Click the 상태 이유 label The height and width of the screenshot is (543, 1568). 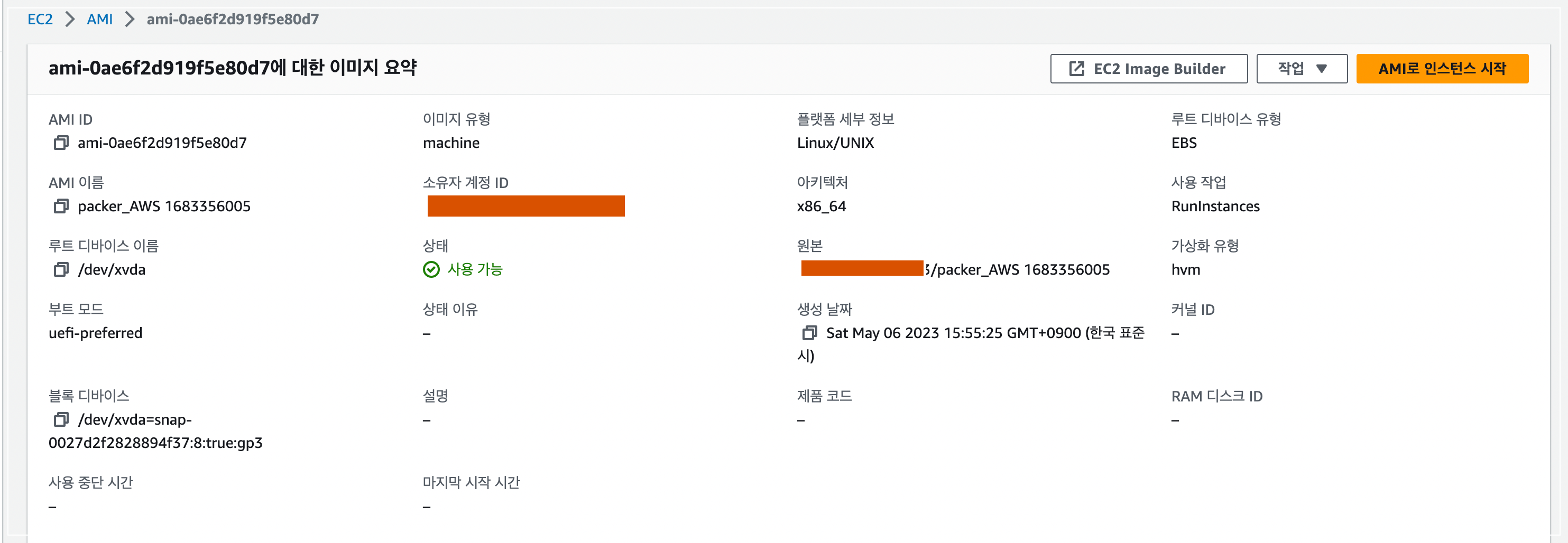point(450,310)
